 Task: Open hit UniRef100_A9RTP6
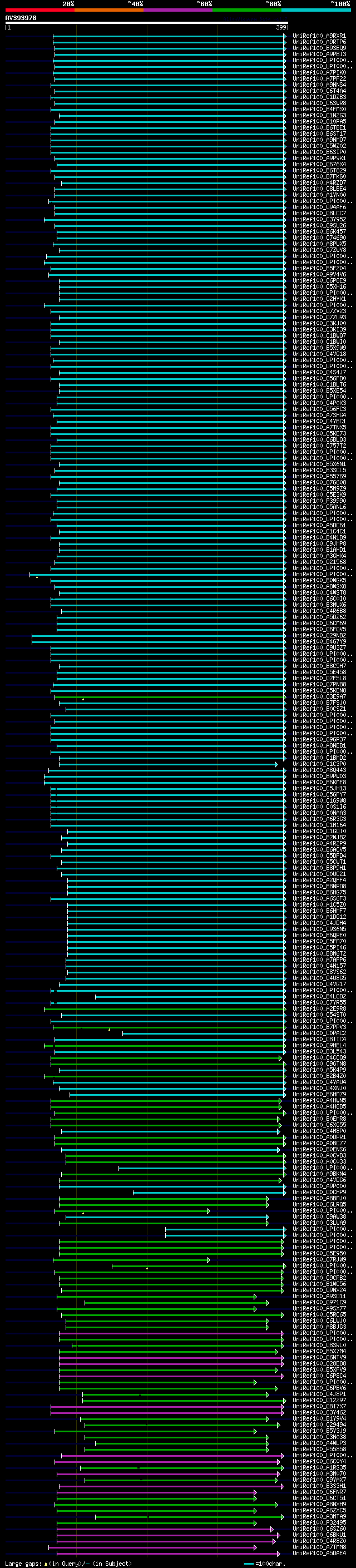tap(319, 42)
